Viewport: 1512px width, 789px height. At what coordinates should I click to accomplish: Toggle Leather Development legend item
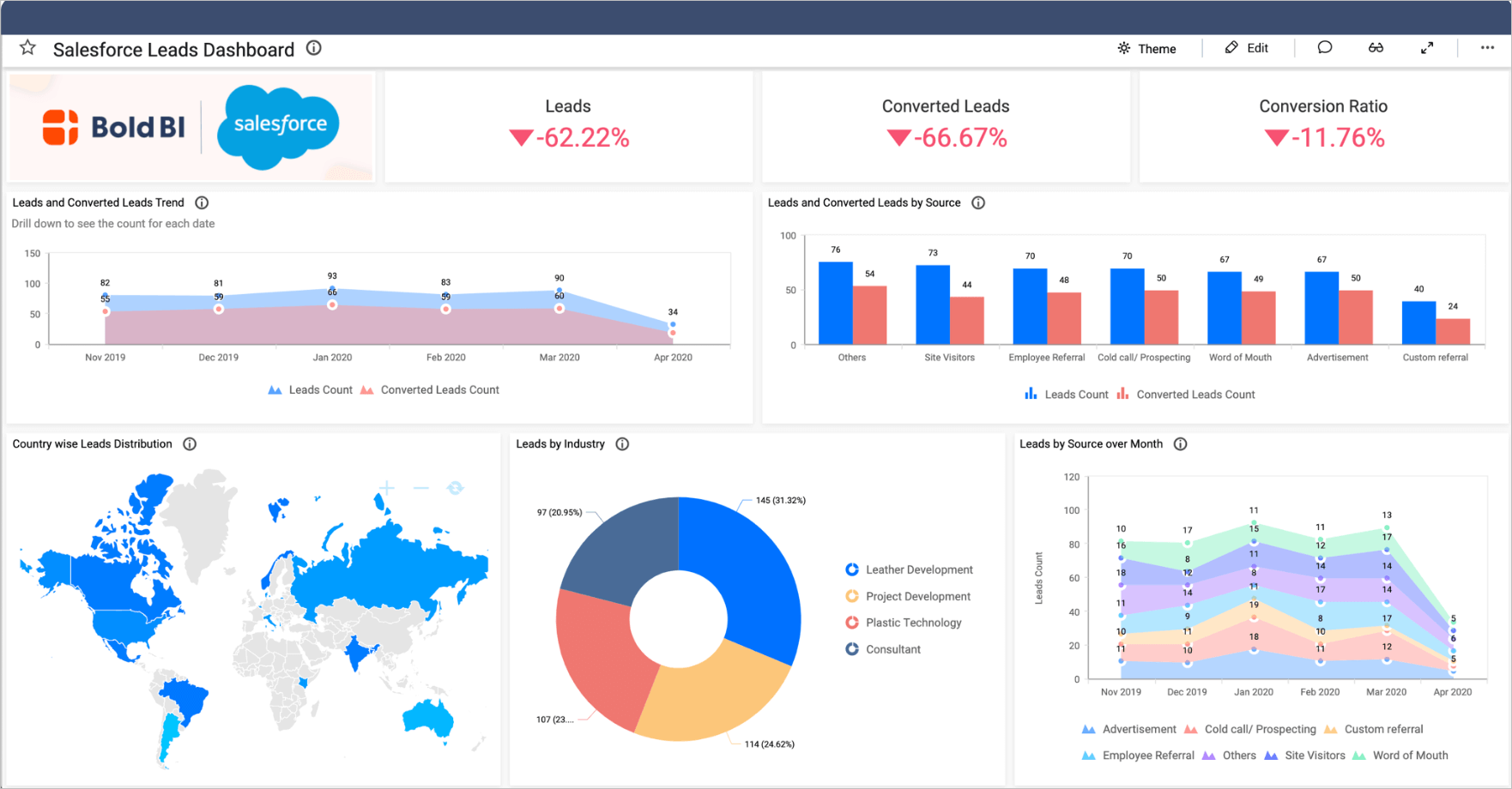click(x=909, y=569)
